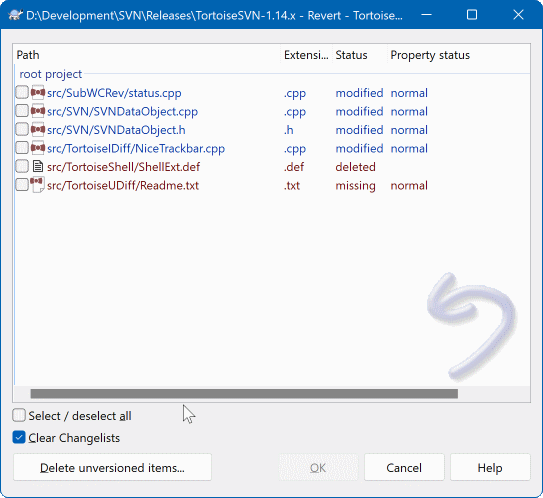Image resolution: width=543 pixels, height=498 pixels.
Task: Uncheck the Clear Changelists checkbox
Action: pos(19,437)
